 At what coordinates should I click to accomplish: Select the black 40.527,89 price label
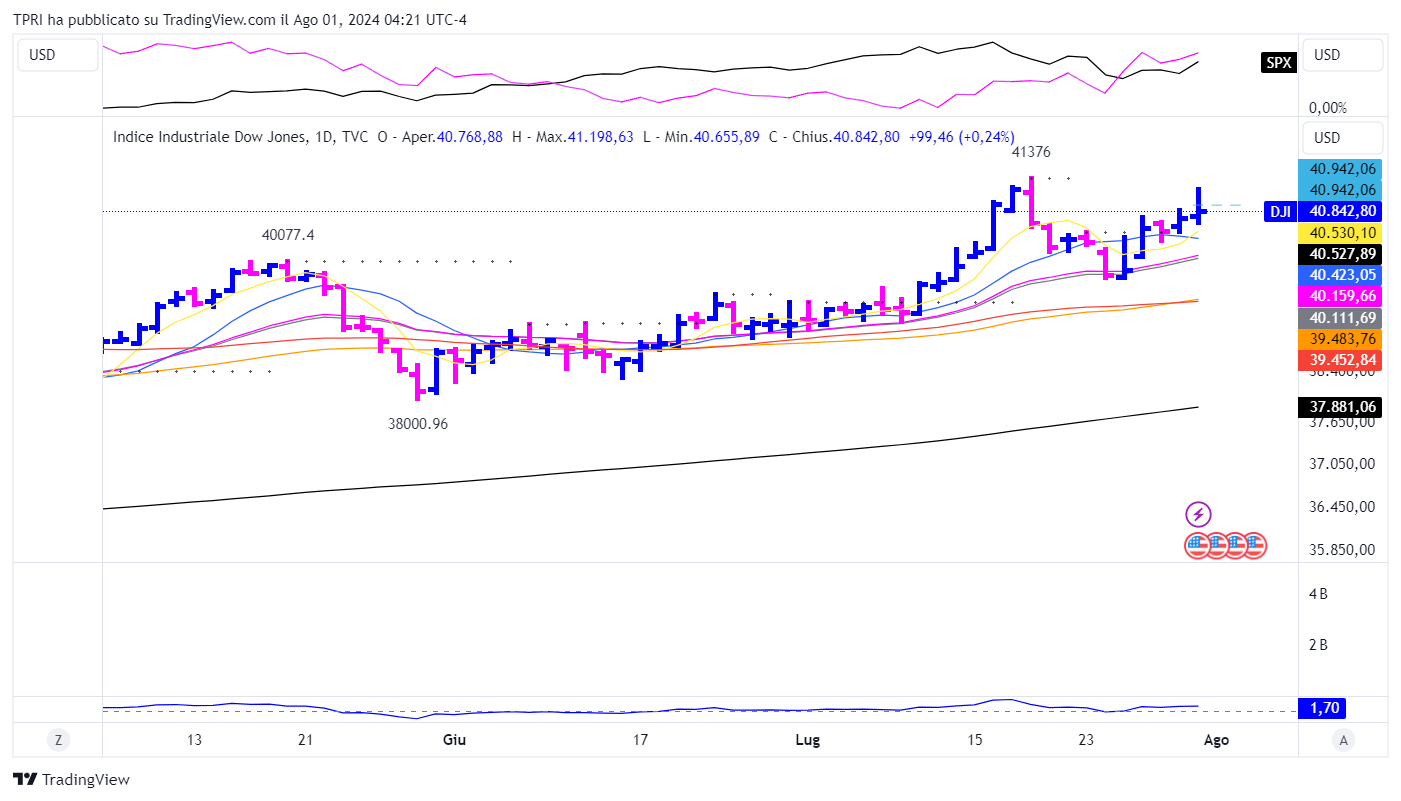pyautogui.click(x=1340, y=254)
